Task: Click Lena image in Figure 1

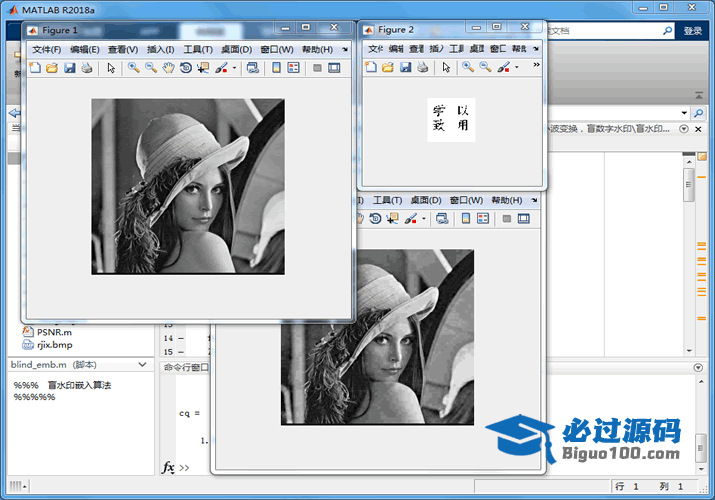Action: tap(188, 186)
